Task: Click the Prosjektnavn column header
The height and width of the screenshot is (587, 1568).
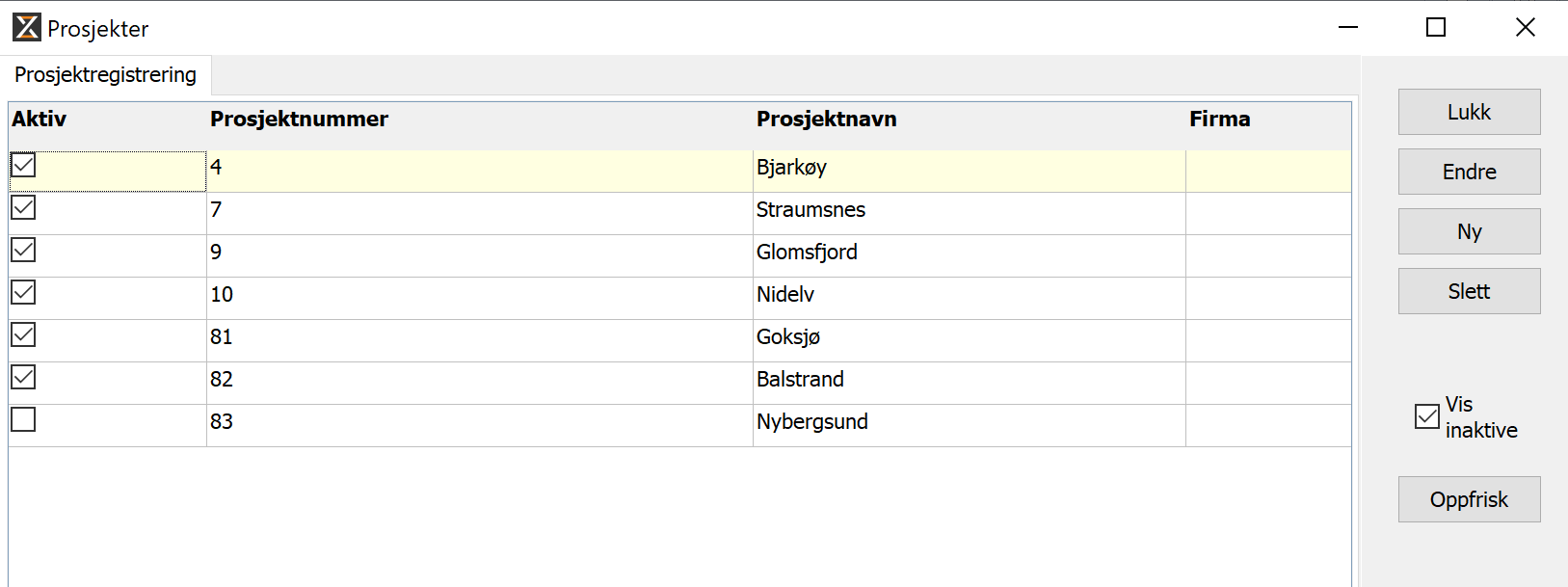Action: (x=826, y=120)
